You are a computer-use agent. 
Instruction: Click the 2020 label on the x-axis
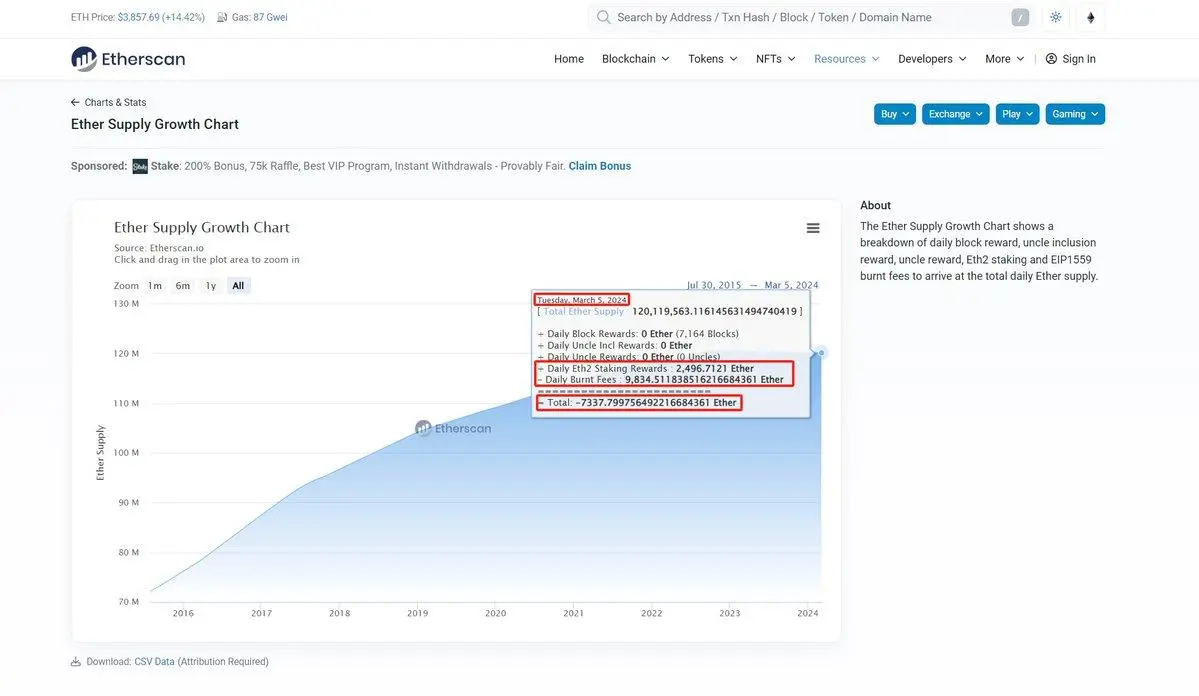click(496, 613)
